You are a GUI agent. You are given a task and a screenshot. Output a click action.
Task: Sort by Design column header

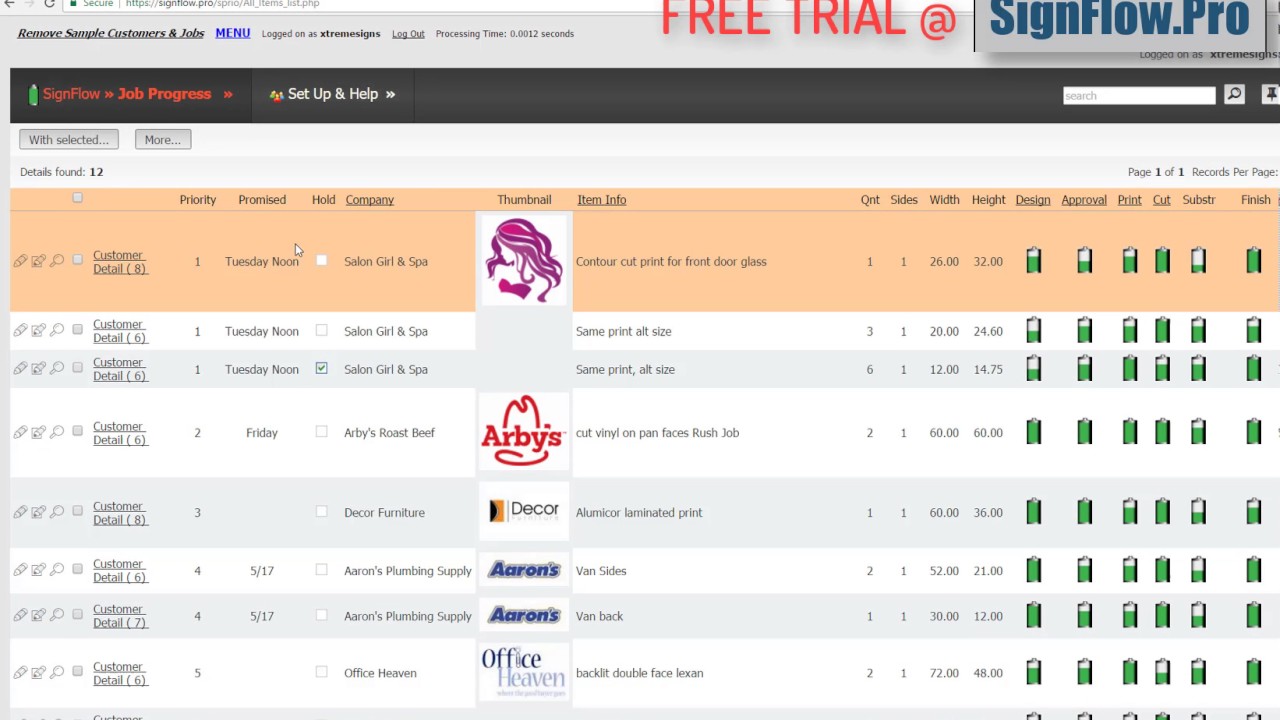click(x=1033, y=200)
